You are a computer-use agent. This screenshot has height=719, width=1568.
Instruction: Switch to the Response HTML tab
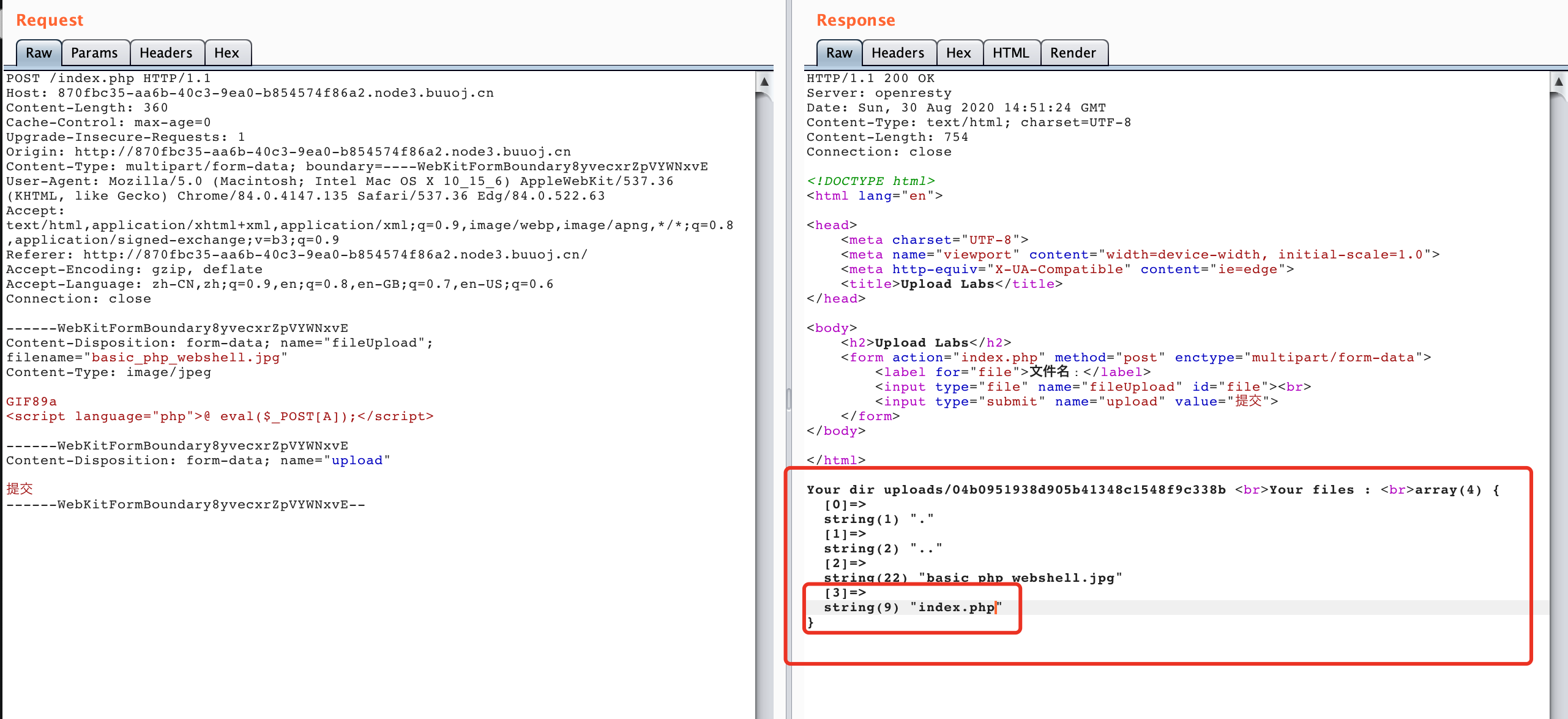point(1011,53)
